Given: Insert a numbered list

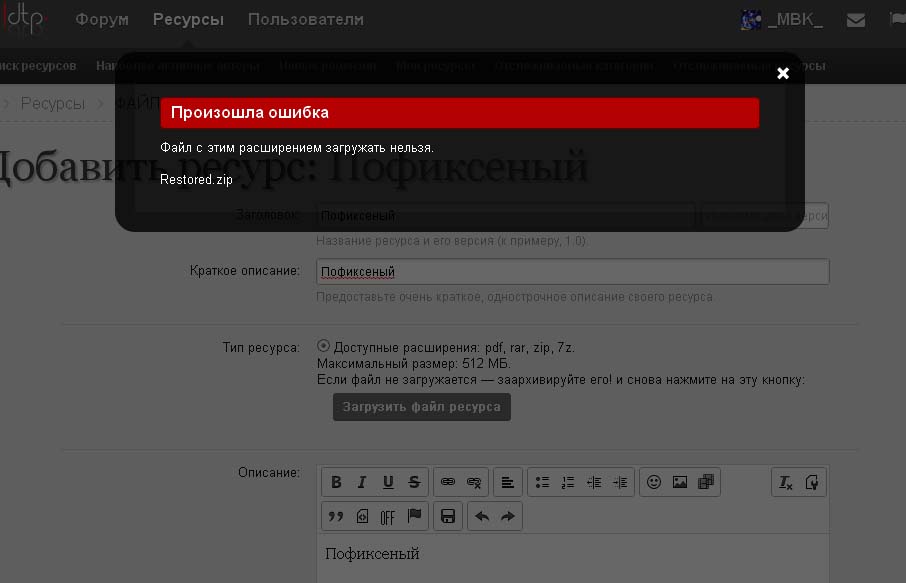Looking at the screenshot, I should (x=568, y=482).
